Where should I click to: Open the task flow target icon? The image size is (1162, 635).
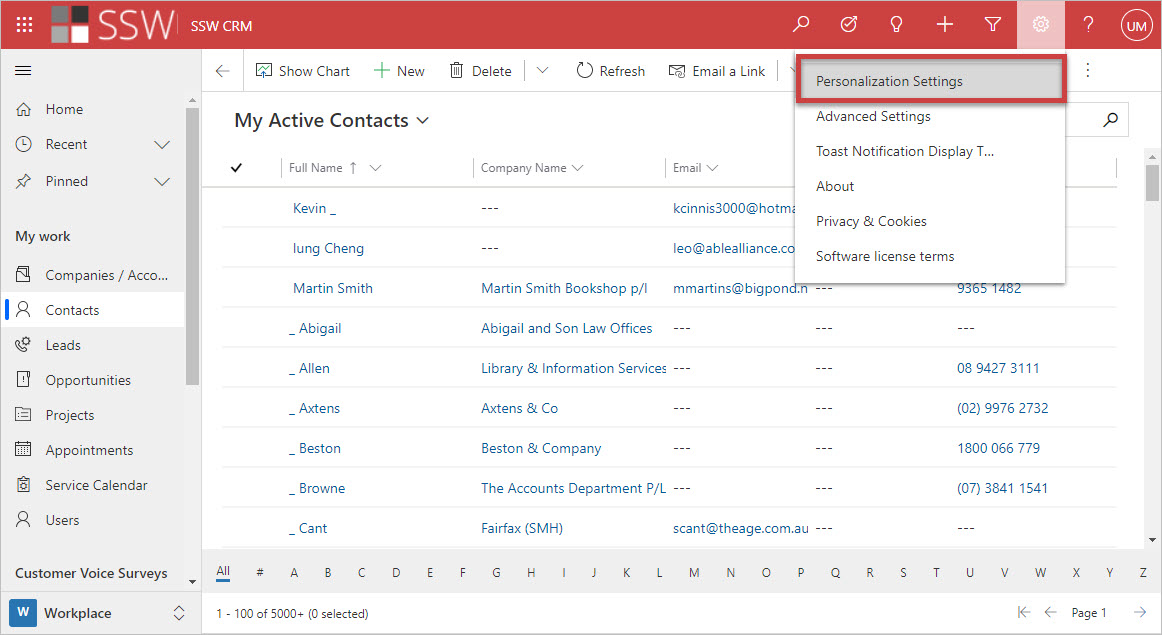pos(849,25)
